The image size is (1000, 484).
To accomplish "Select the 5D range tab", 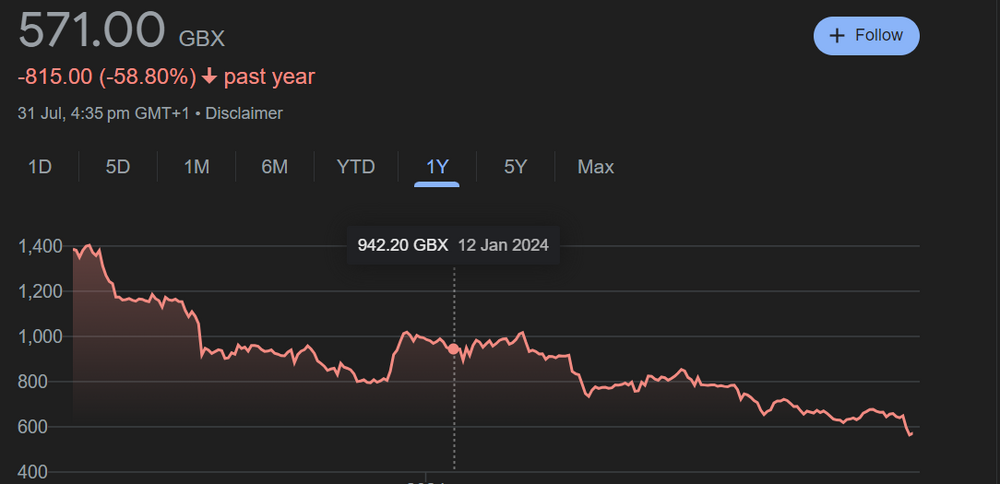I will point(118,167).
